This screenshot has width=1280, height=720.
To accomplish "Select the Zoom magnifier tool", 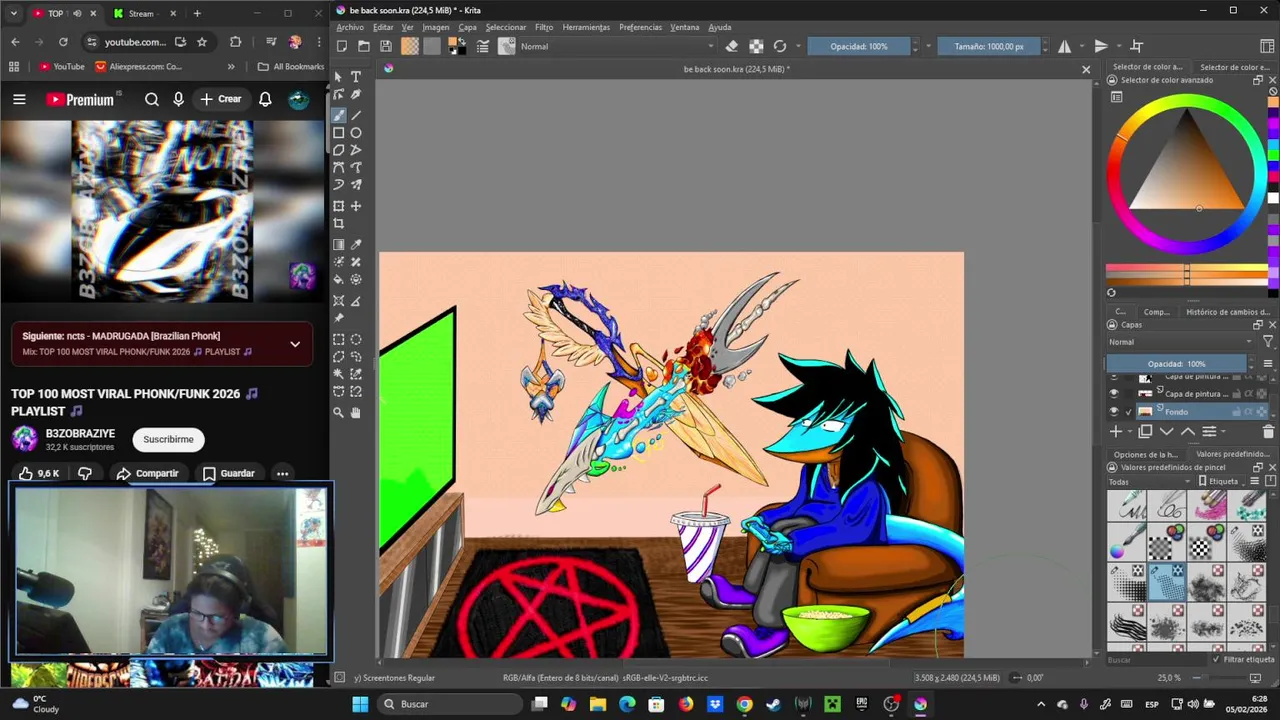I will point(339,412).
